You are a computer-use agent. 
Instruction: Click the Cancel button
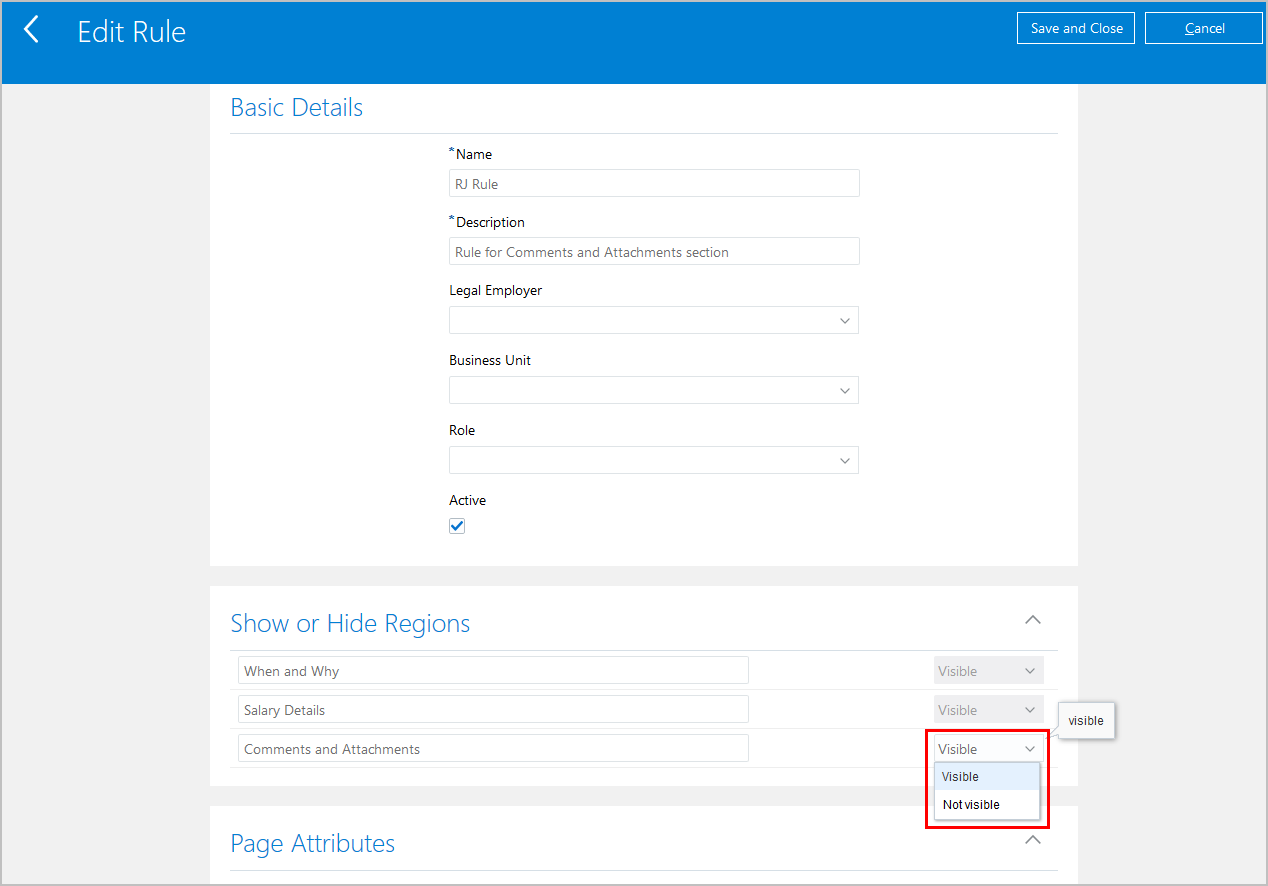click(x=1204, y=28)
